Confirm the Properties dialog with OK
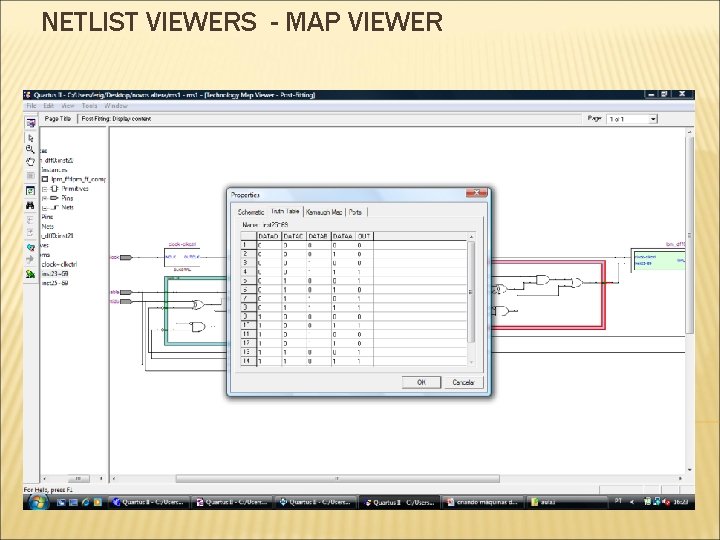720x540 pixels. [x=421, y=382]
